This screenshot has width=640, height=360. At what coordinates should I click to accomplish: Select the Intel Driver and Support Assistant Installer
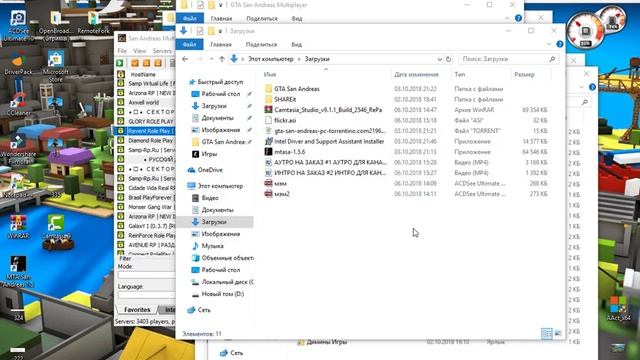pyautogui.click(x=329, y=141)
